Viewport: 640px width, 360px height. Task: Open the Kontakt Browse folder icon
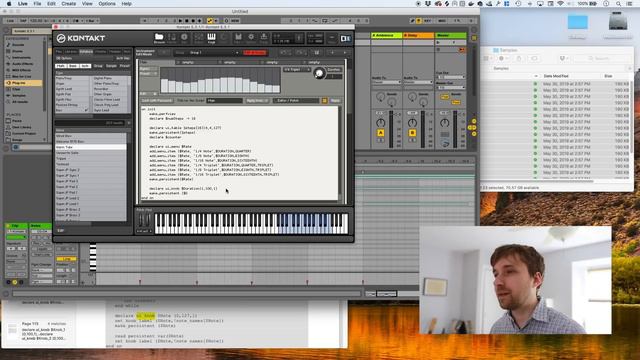coord(159,38)
